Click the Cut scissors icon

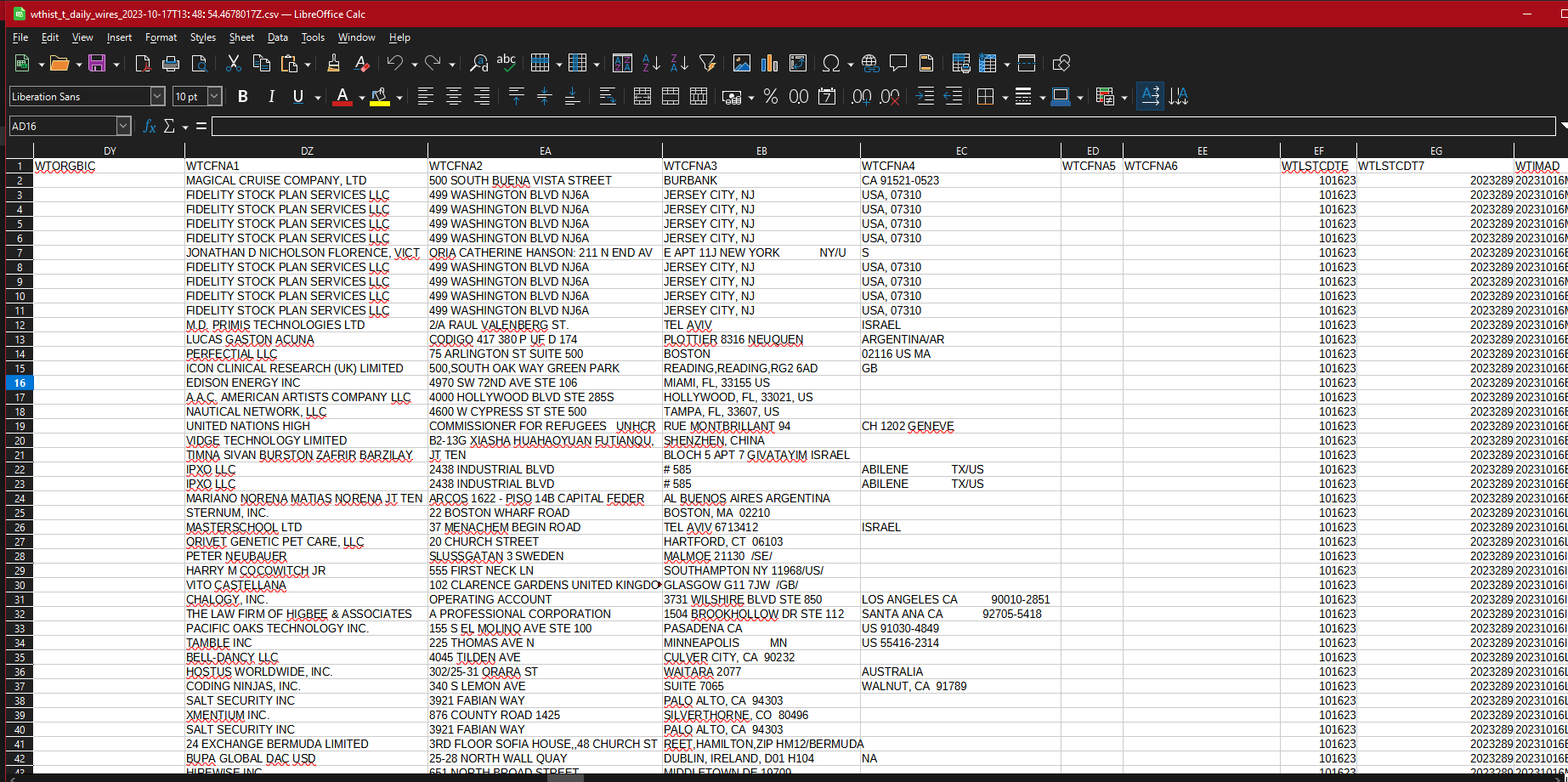click(234, 63)
